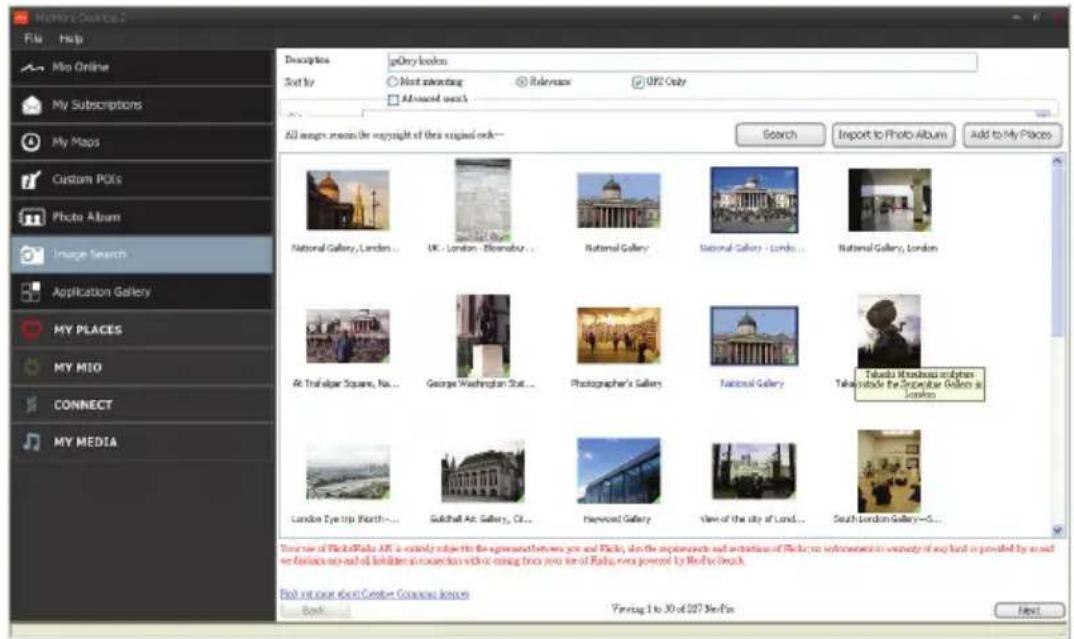1074x639 pixels.
Task: Select the At Trafalgar Square thumbnail
Action: (x=347, y=336)
